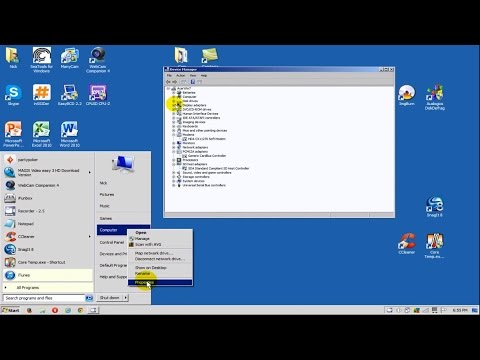Open Core Temp desktop shortcut
The width and height of the screenshot is (480, 360).
tap(435, 246)
